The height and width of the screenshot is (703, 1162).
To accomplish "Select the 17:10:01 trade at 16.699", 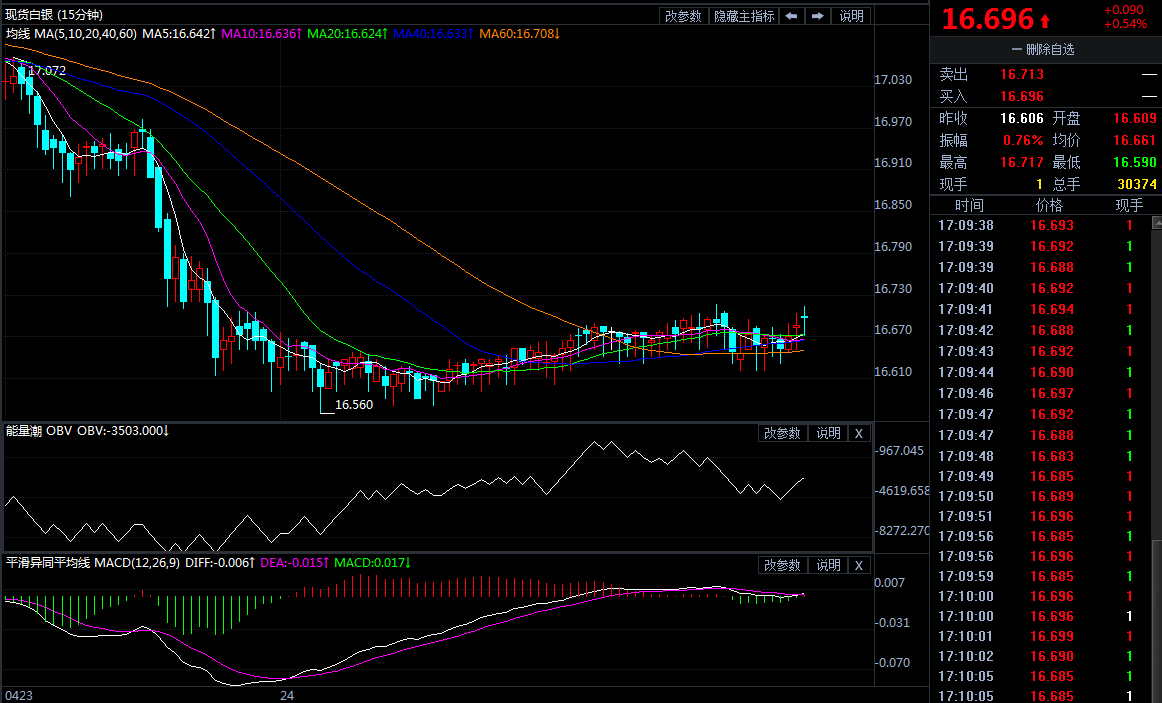I will [1040, 636].
